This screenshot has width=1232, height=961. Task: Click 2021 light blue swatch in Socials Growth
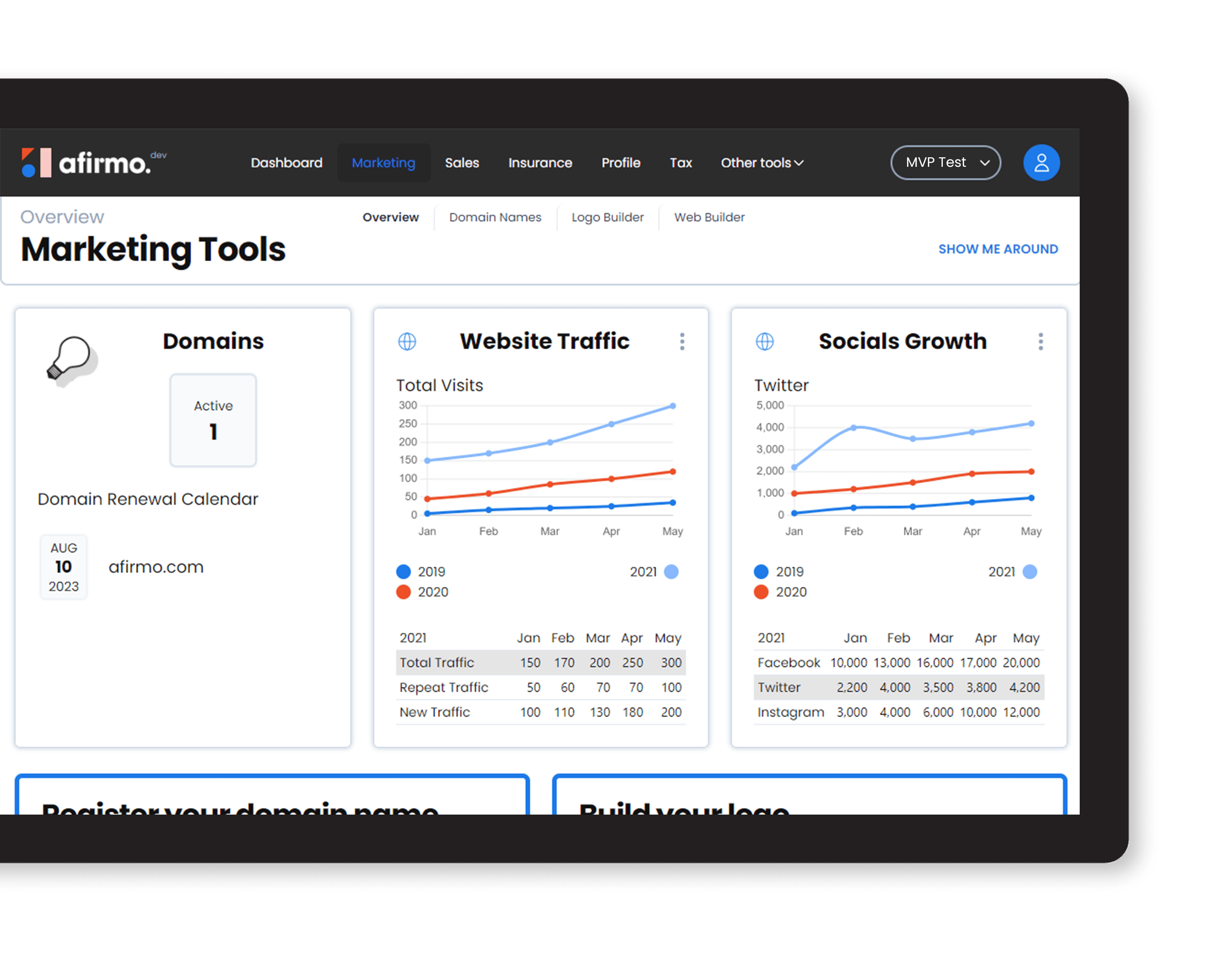click(x=1029, y=572)
